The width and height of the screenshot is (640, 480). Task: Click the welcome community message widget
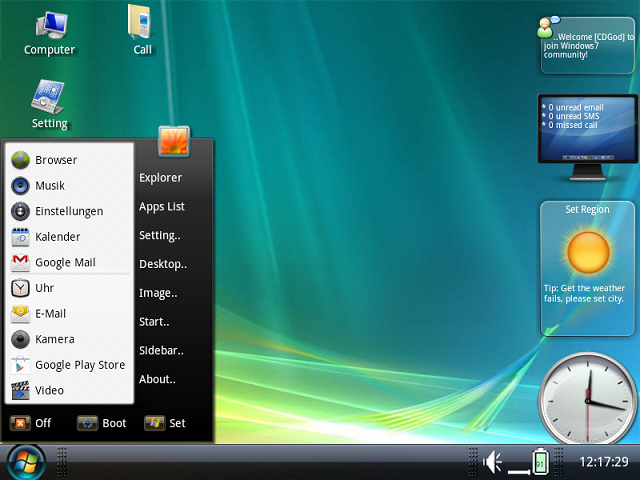tap(588, 46)
